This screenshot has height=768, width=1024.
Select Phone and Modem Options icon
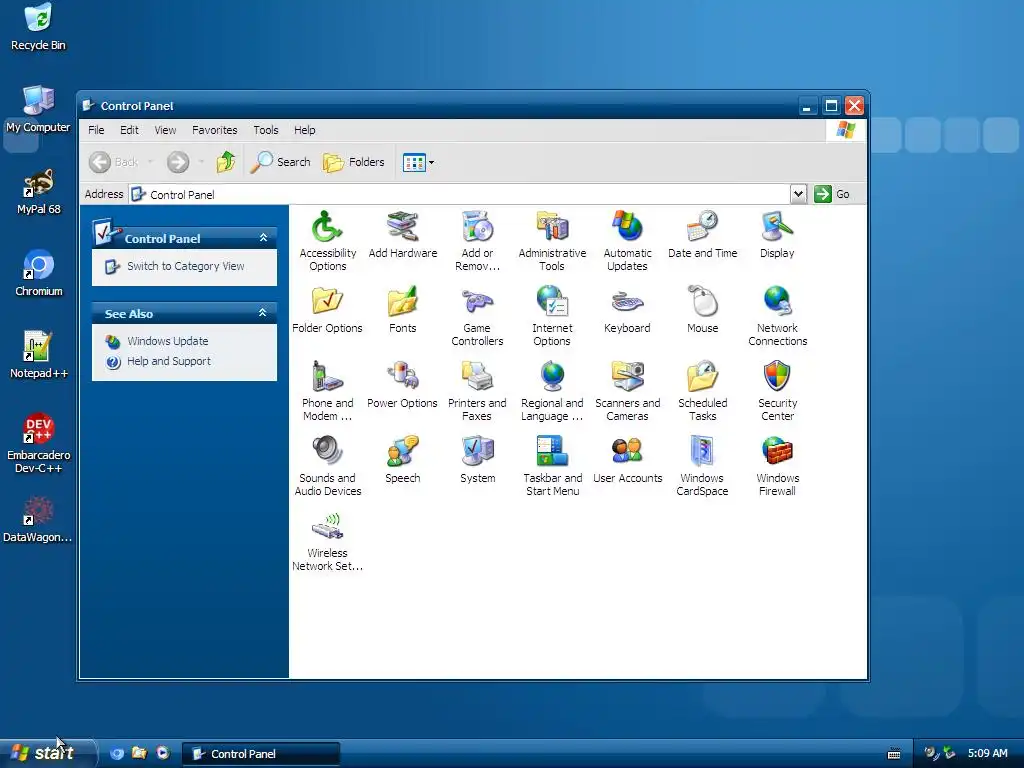click(327, 377)
